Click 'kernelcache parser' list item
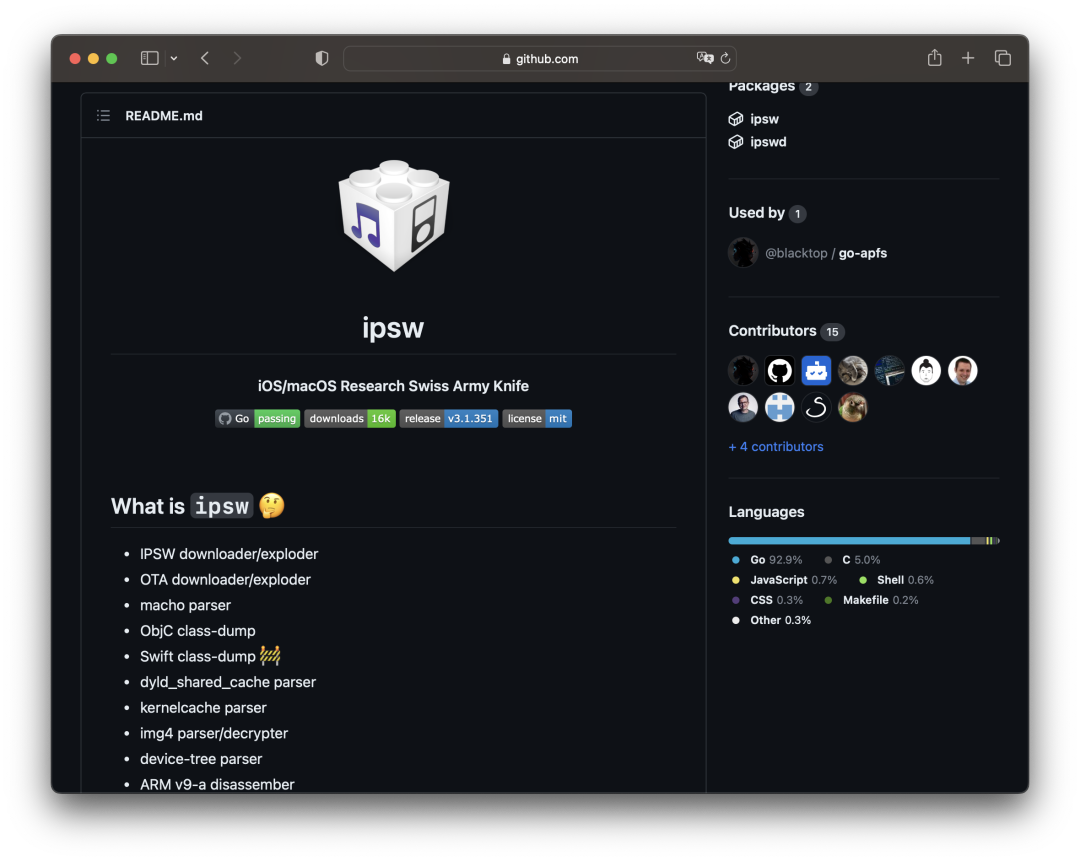The width and height of the screenshot is (1080, 861). click(x=203, y=707)
